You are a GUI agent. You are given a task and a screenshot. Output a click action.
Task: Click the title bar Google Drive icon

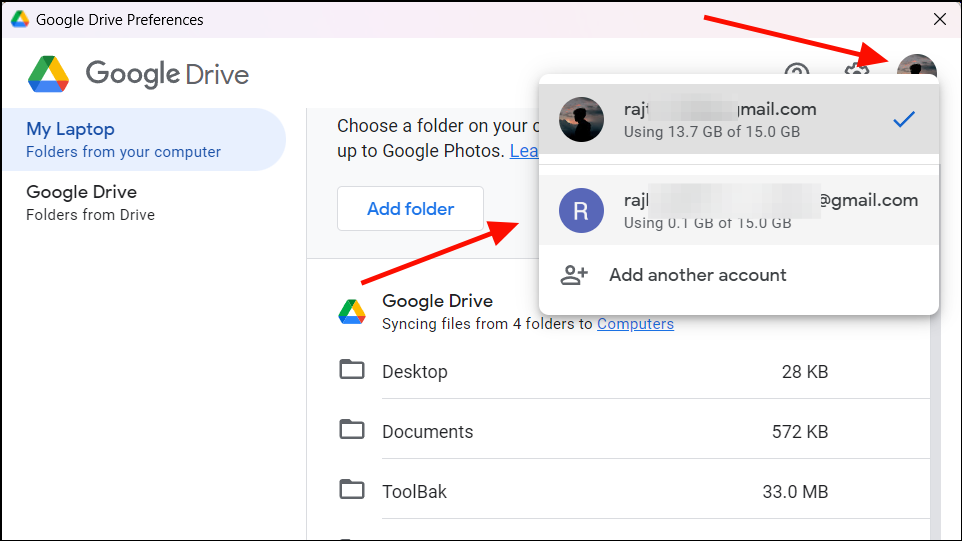point(20,19)
